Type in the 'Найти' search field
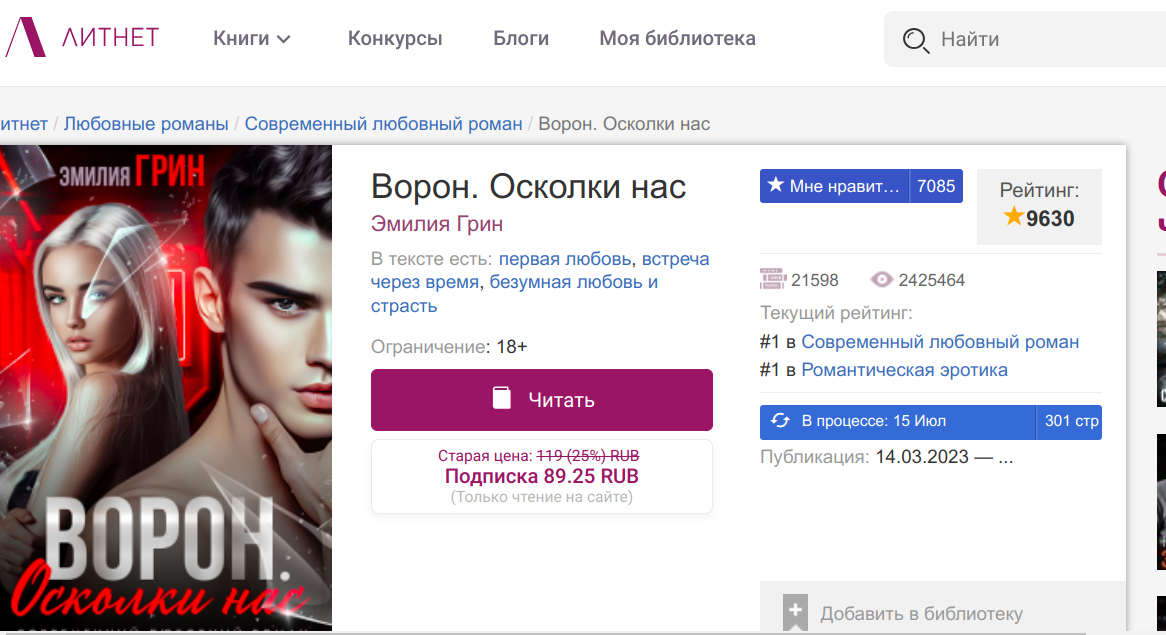Image resolution: width=1166 pixels, height=635 pixels. (1040, 40)
